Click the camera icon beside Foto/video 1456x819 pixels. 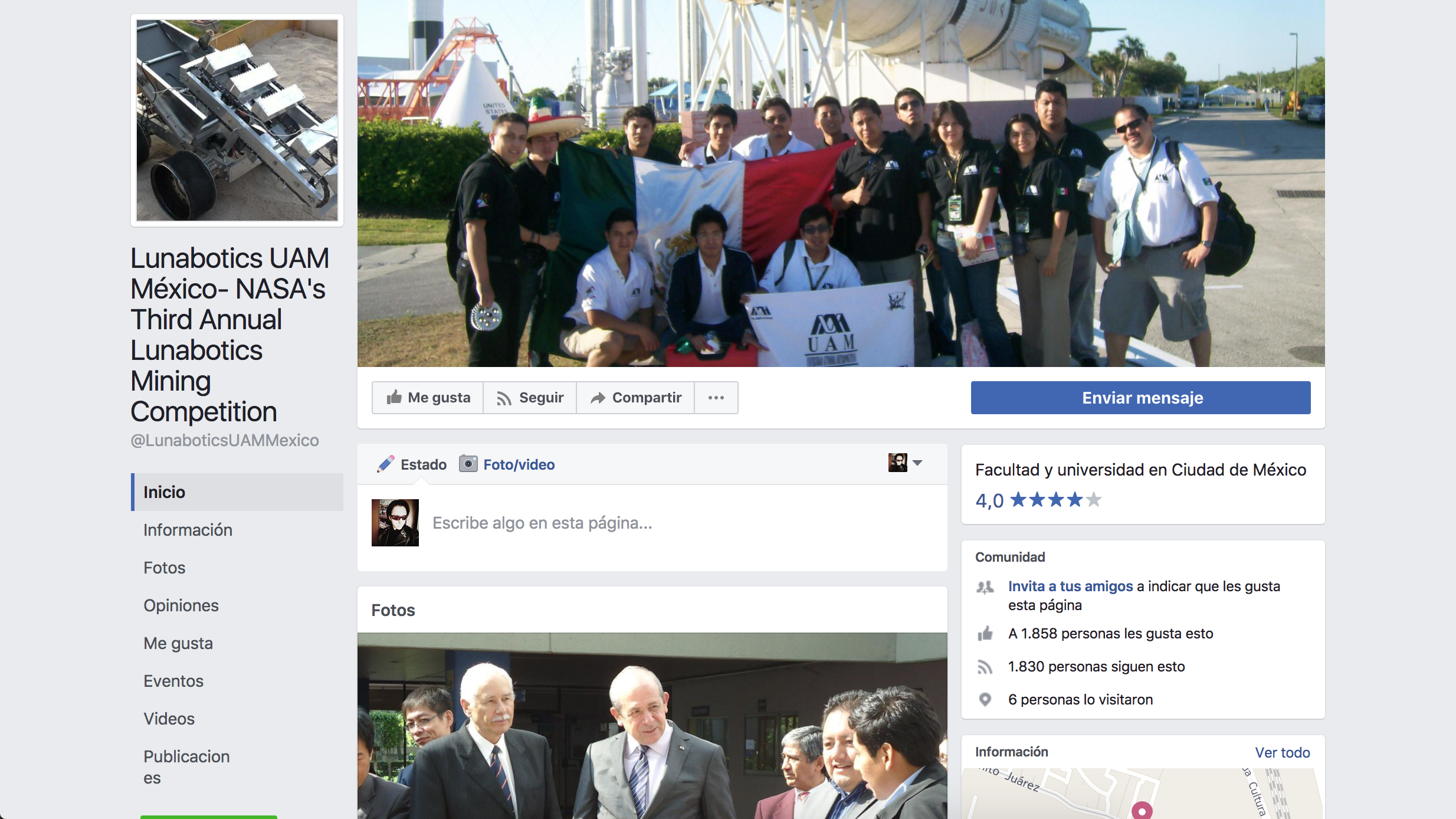(468, 464)
